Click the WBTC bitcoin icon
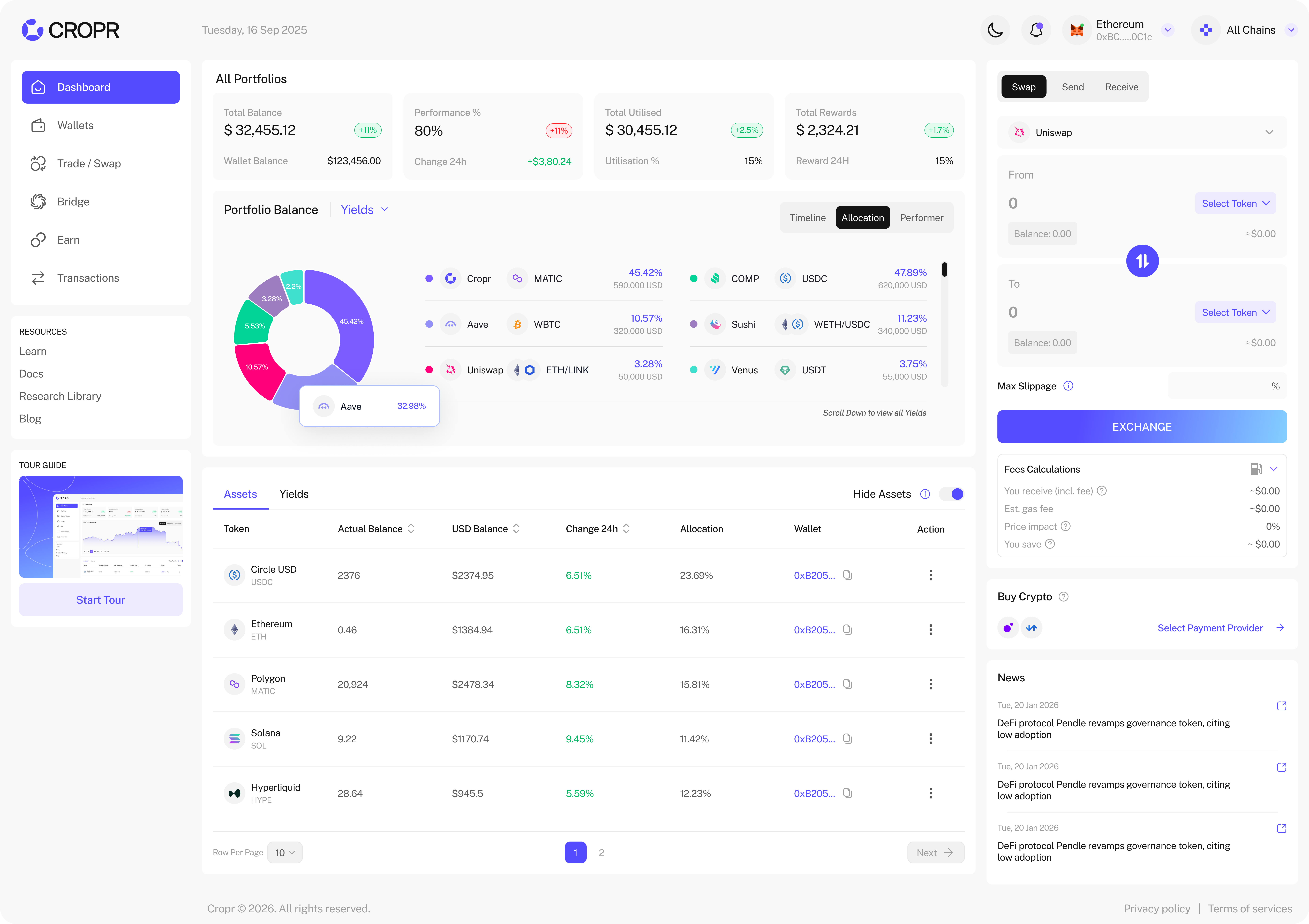The height and width of the screenshot is (924, 1309). pyautogui.click(x=517, y=324)
